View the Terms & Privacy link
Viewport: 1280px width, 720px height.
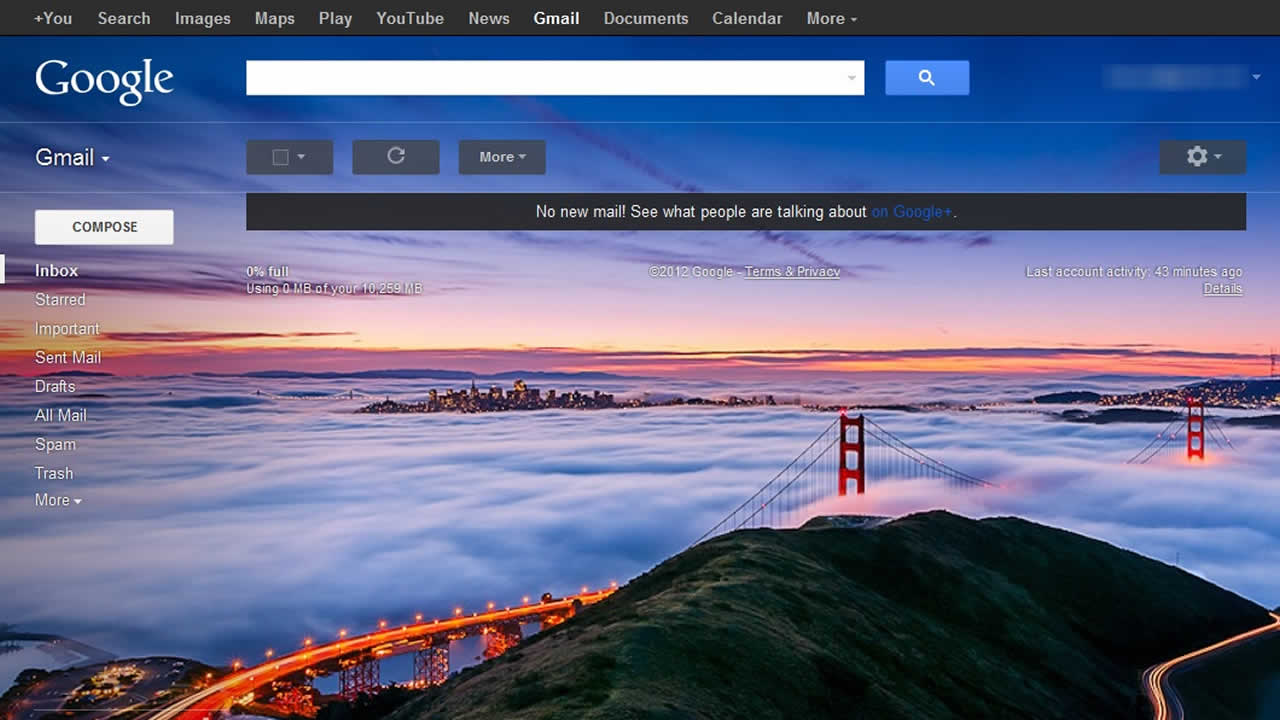coord(791,271)
